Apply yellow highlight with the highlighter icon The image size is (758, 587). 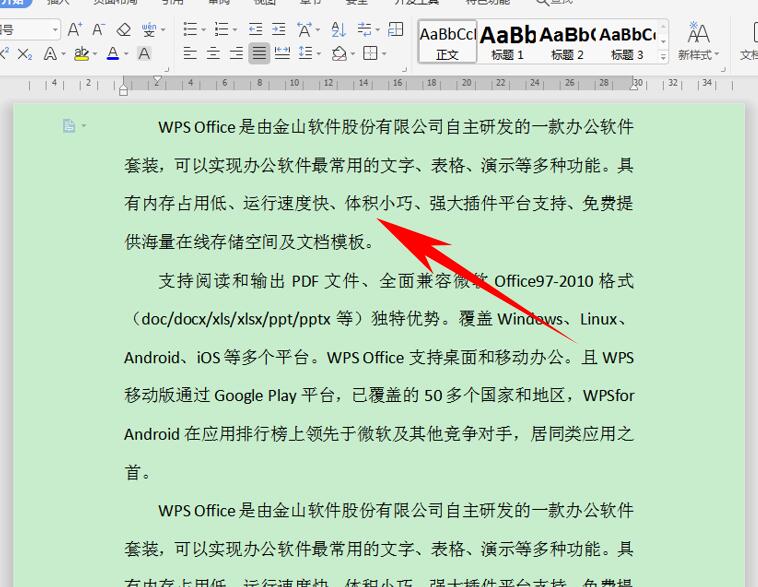(81, 53)
